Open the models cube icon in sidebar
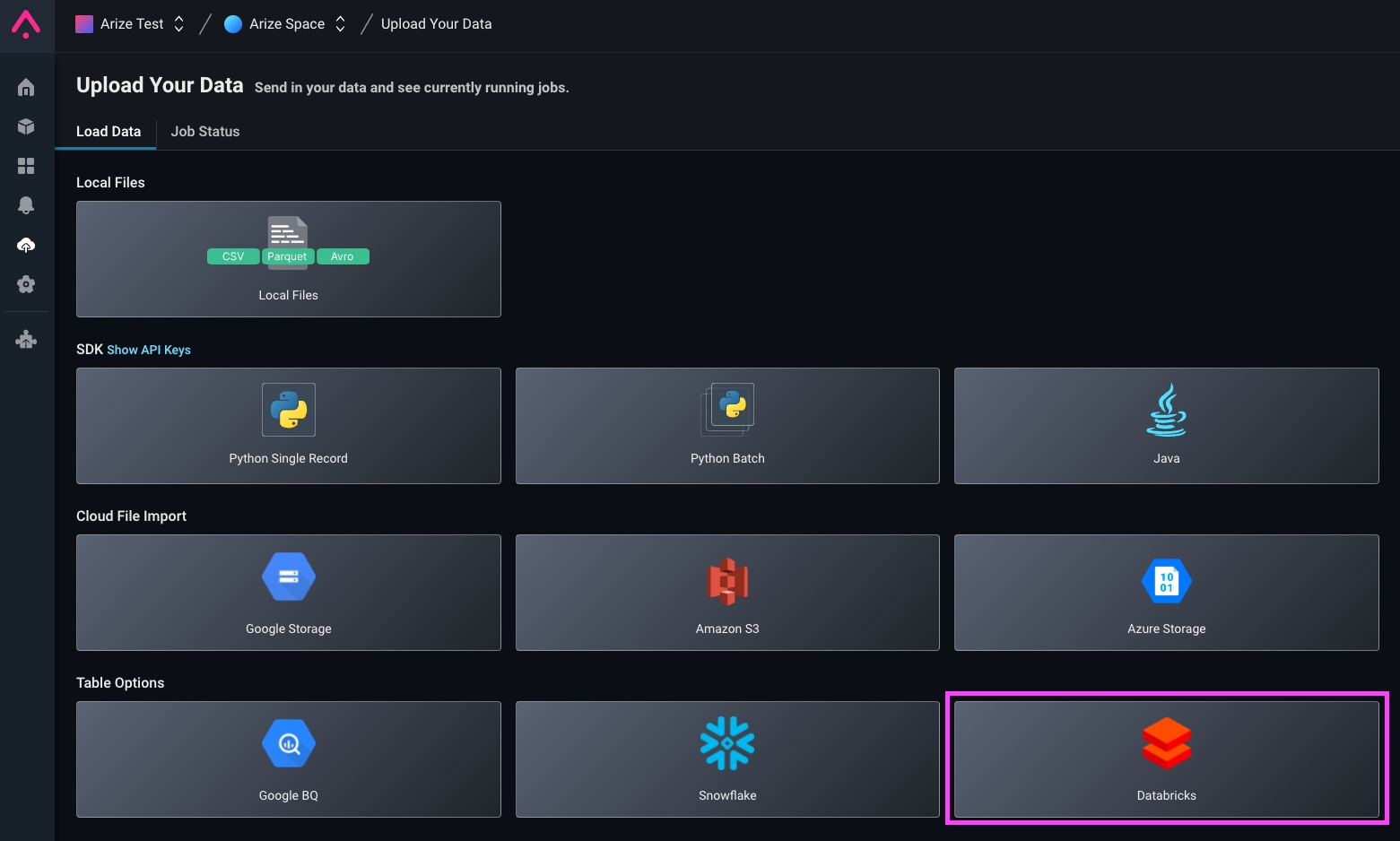 click(x=26, y=126)
